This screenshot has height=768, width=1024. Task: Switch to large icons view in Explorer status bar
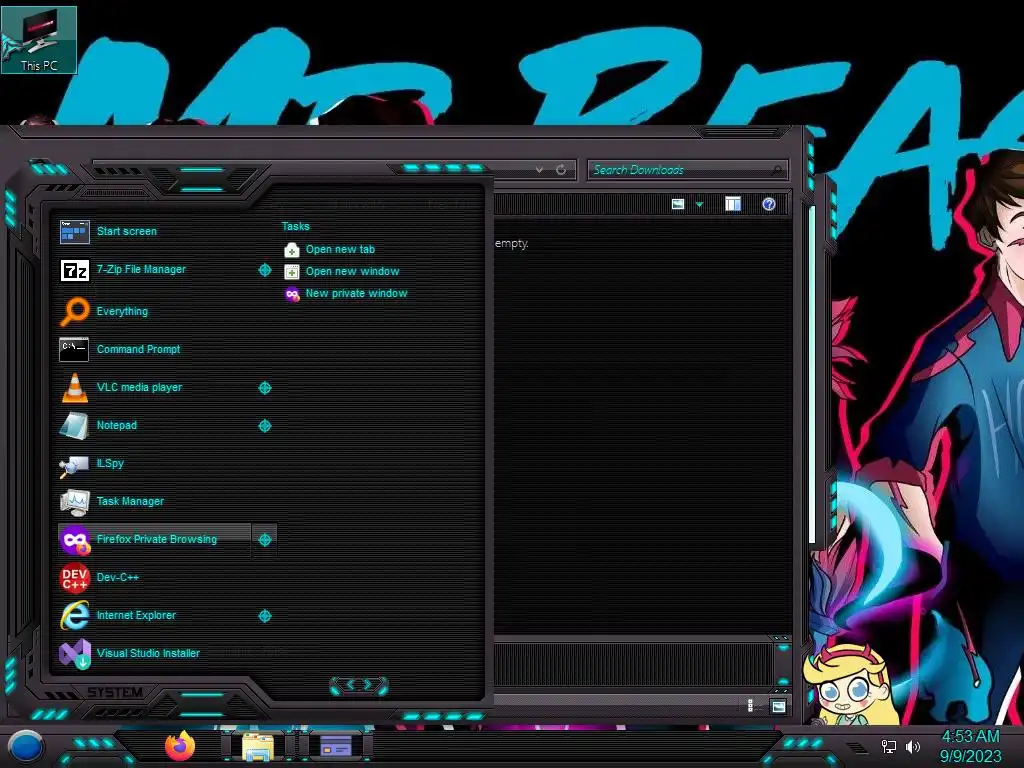[x=778, y=706]
